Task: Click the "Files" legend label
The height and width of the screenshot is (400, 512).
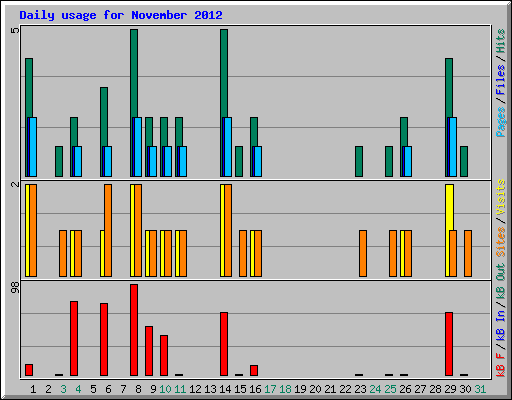Action: pos(501,80)
